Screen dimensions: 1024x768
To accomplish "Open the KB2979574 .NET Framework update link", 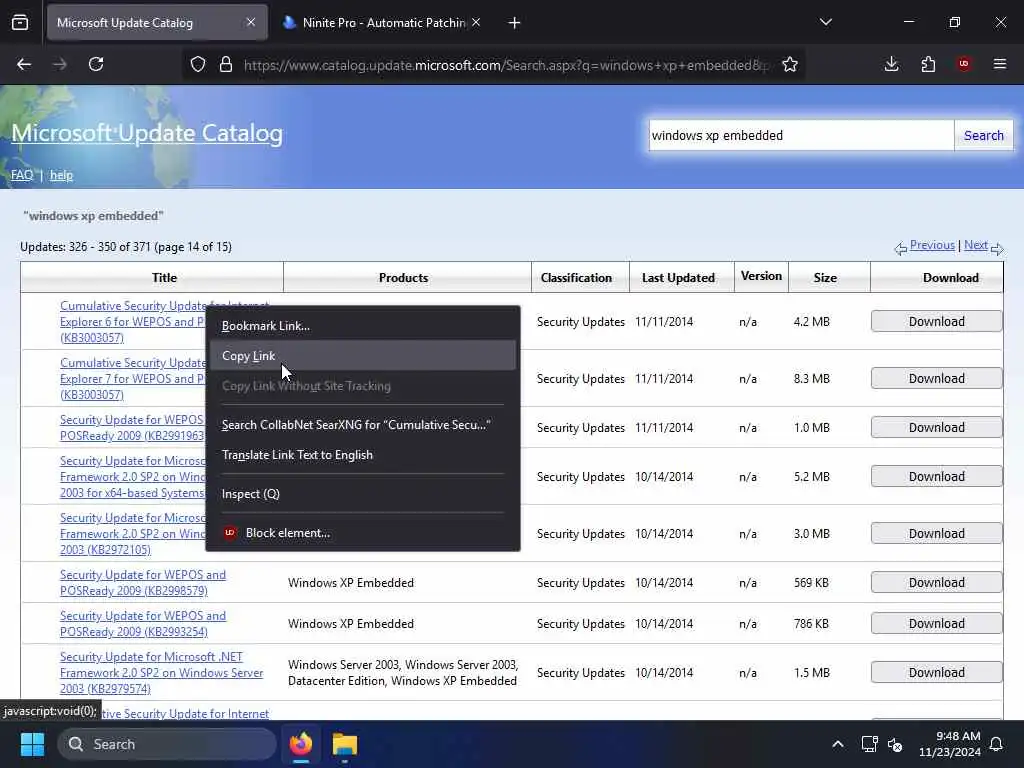I will tap(161, 673).
